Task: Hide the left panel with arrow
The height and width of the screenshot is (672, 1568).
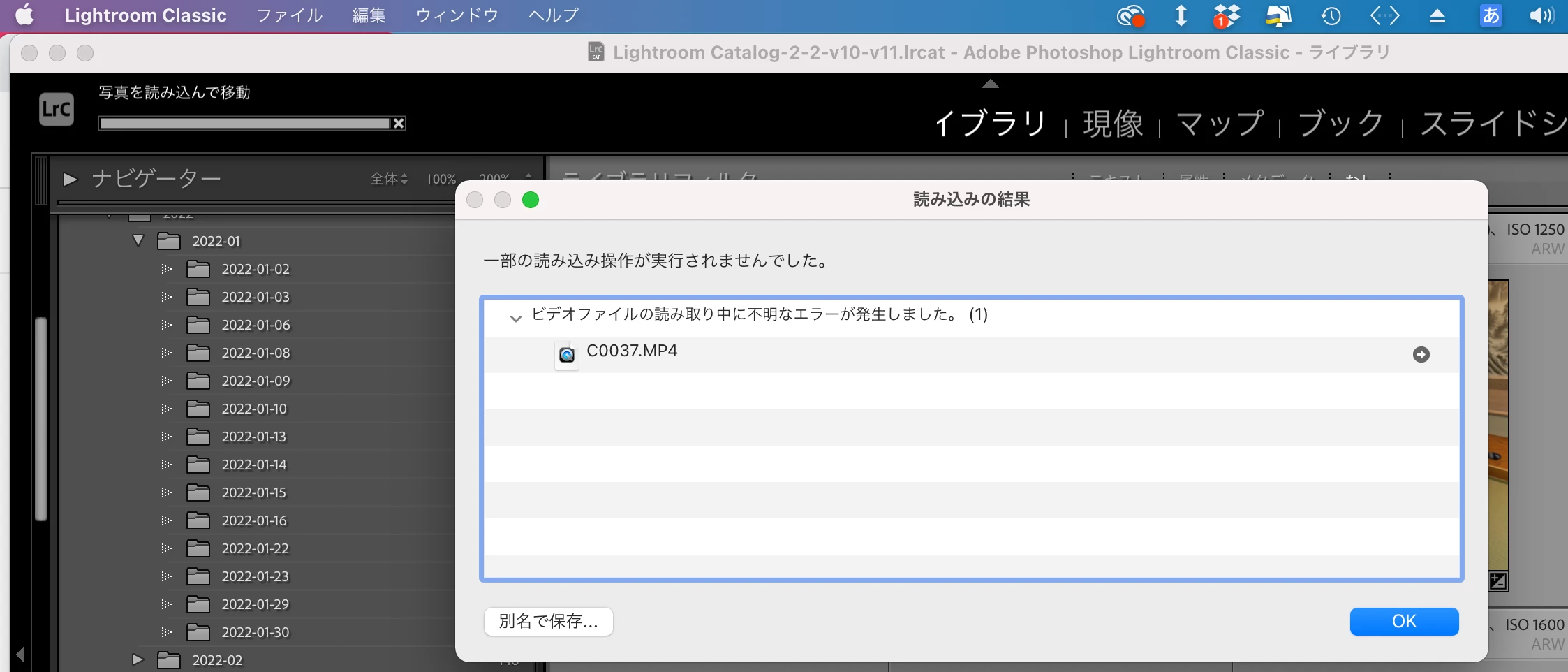Action: (x=21, y=655)
